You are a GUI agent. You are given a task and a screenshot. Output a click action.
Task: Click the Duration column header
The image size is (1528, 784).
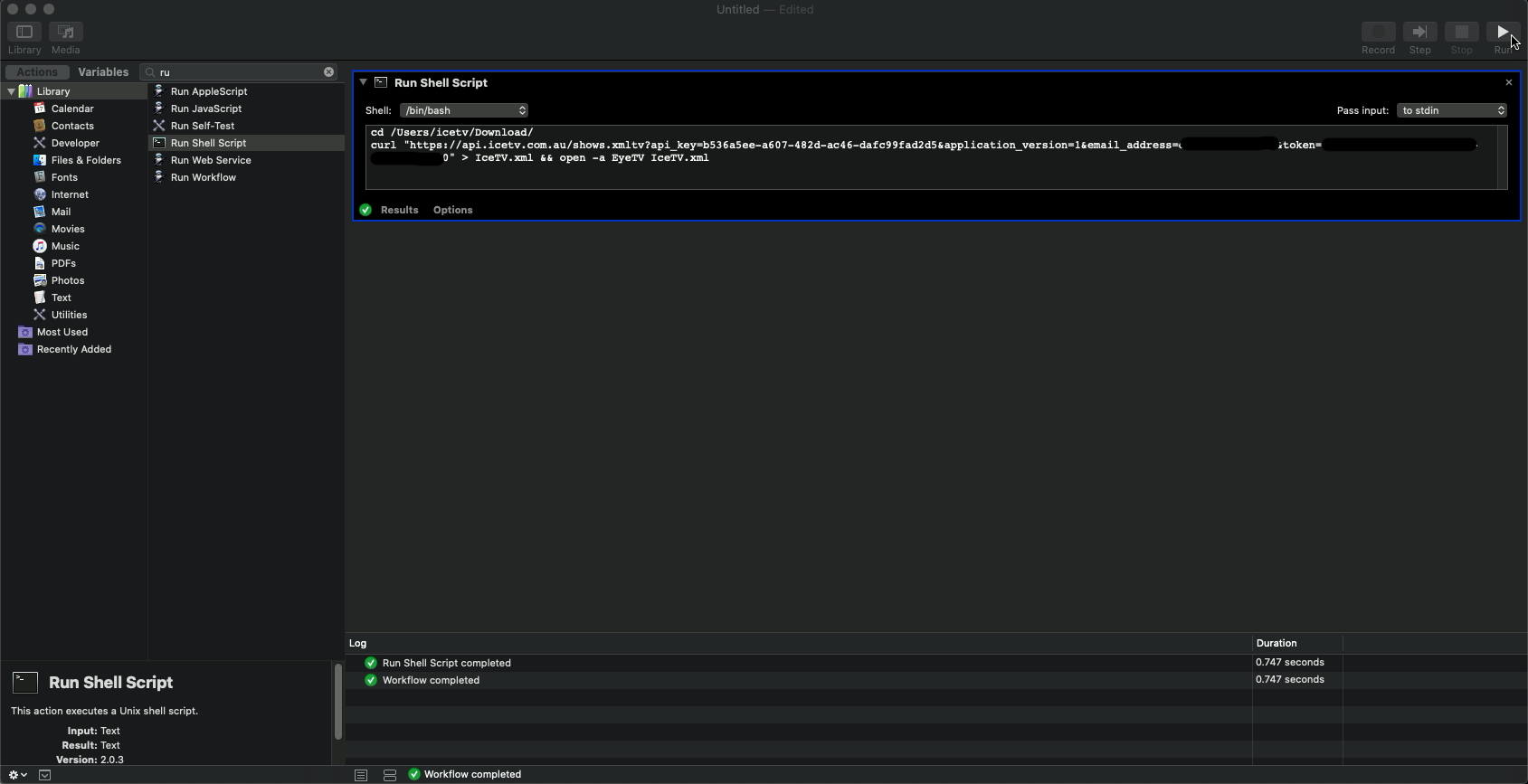click(1297, 644)
